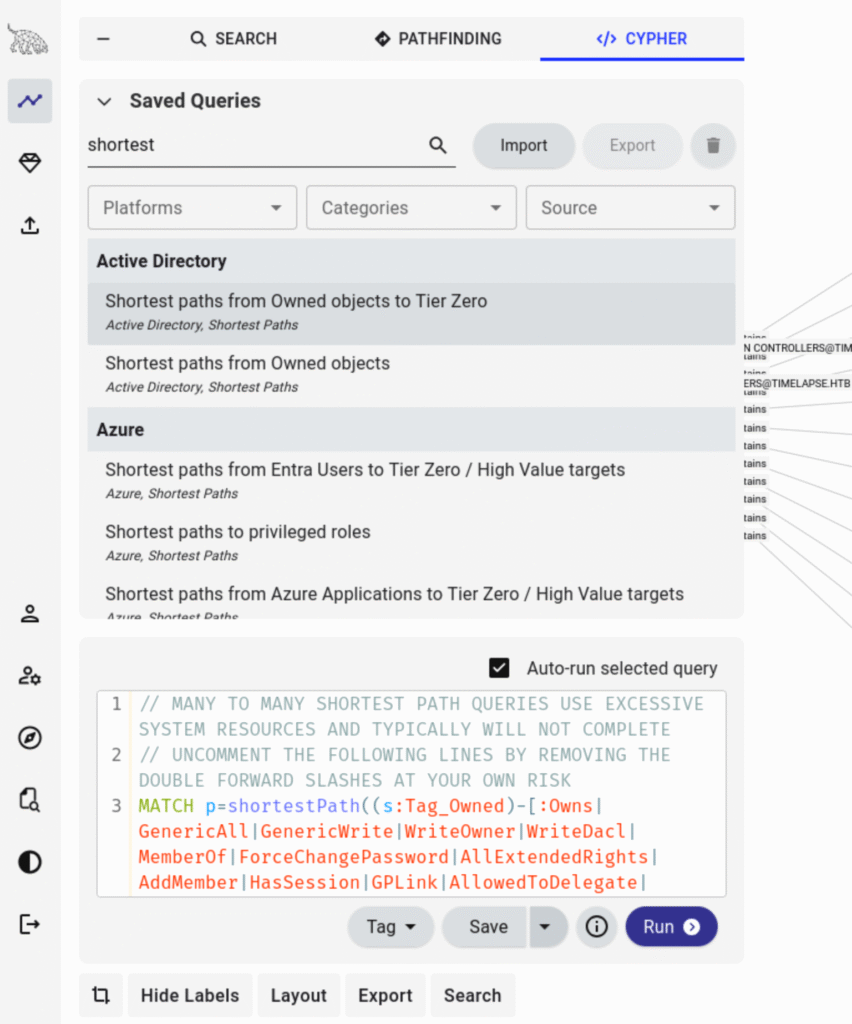Screen dimensions: 852x1024
Task: Disable Auto-run selected query checkbox
Action: (499, 668)
